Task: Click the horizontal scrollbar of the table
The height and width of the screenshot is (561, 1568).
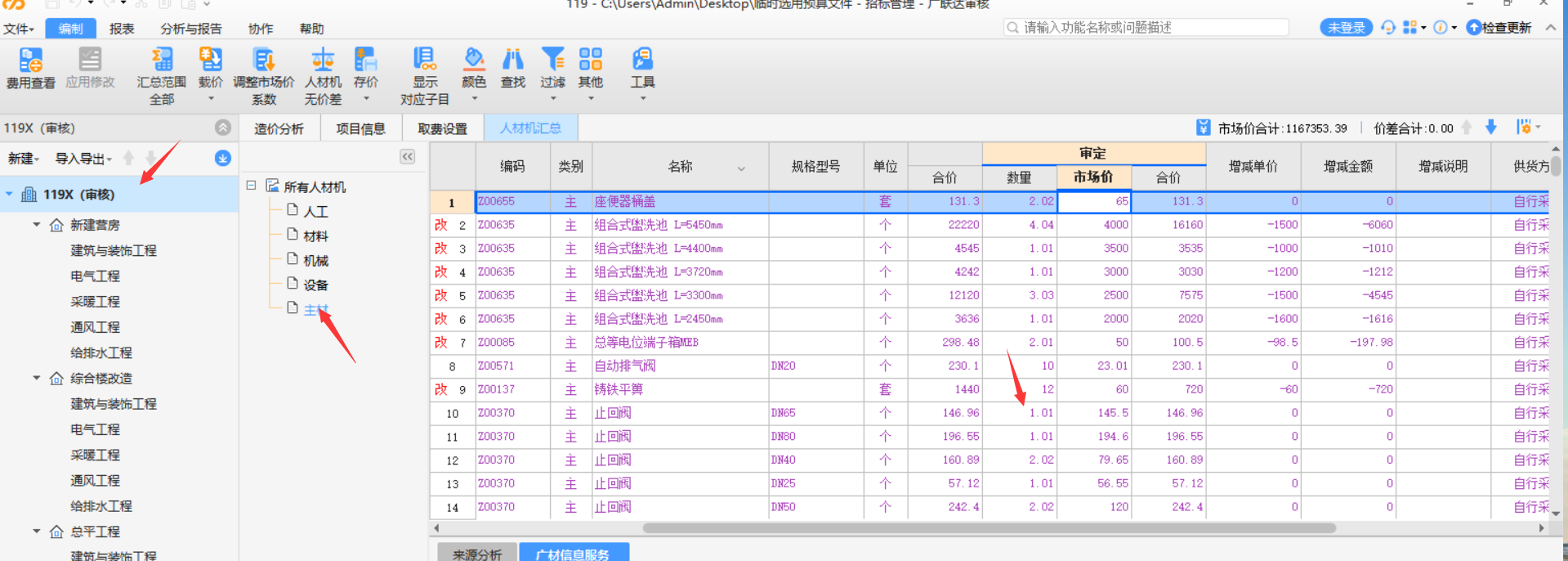Action: (989, 528)
